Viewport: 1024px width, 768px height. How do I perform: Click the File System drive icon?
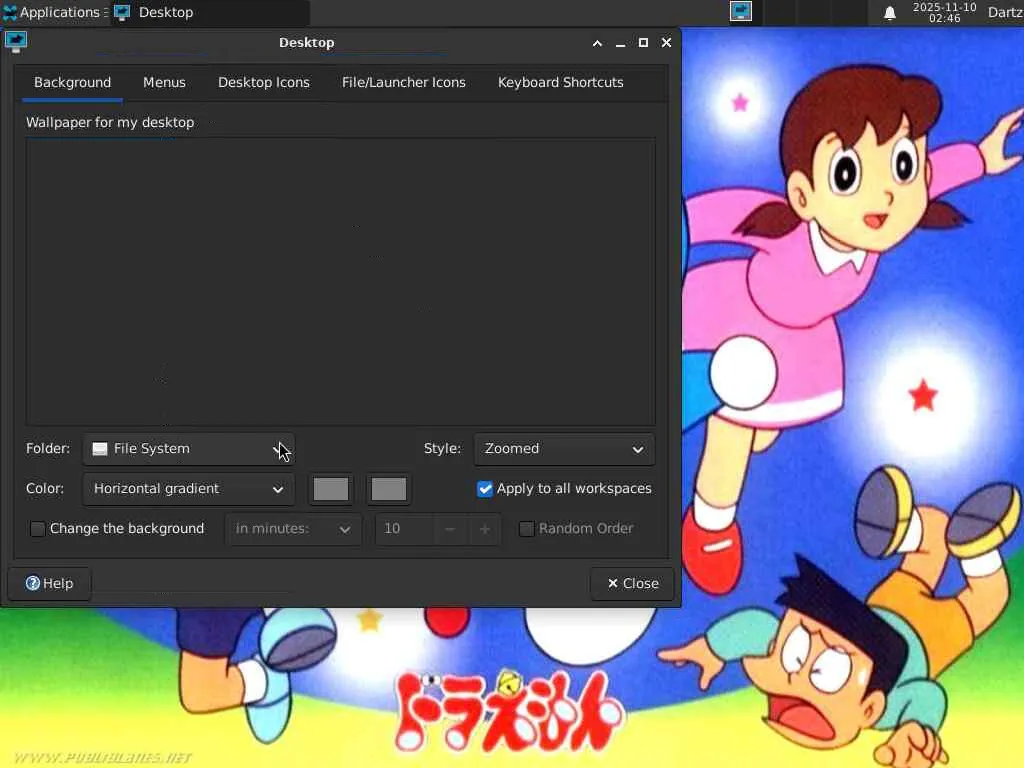pos(100,449)
